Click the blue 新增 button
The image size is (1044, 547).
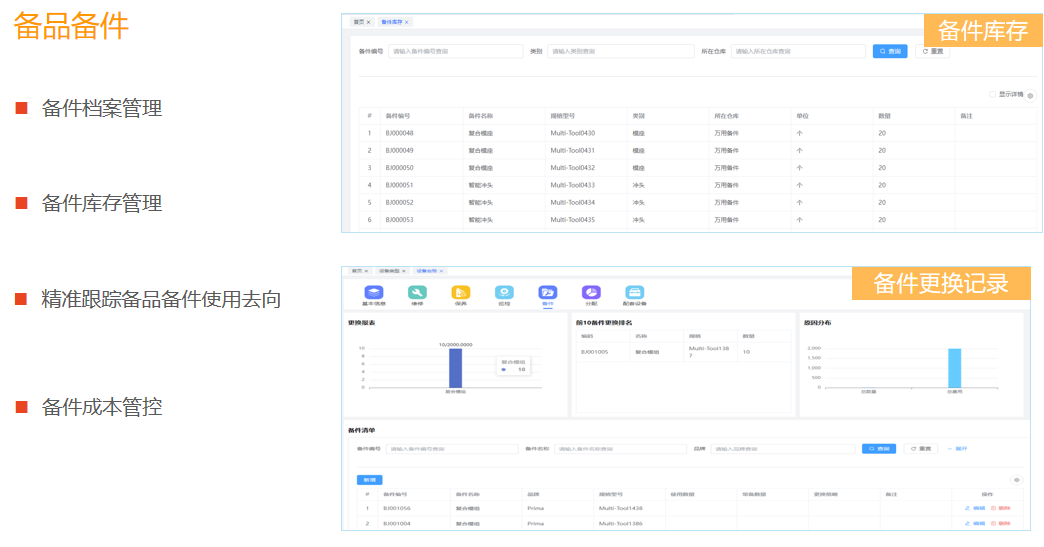tap(369, 480)
